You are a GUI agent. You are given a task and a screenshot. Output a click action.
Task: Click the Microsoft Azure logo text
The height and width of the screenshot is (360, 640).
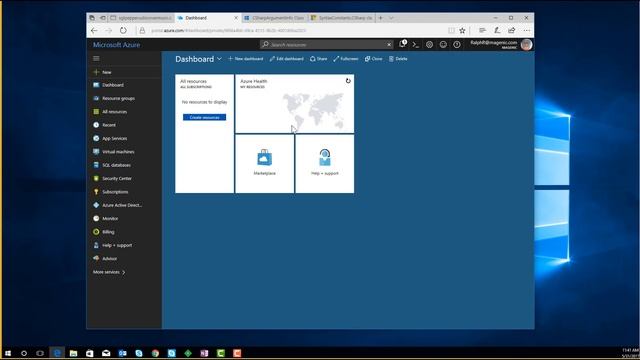click(x=117, y=45)
